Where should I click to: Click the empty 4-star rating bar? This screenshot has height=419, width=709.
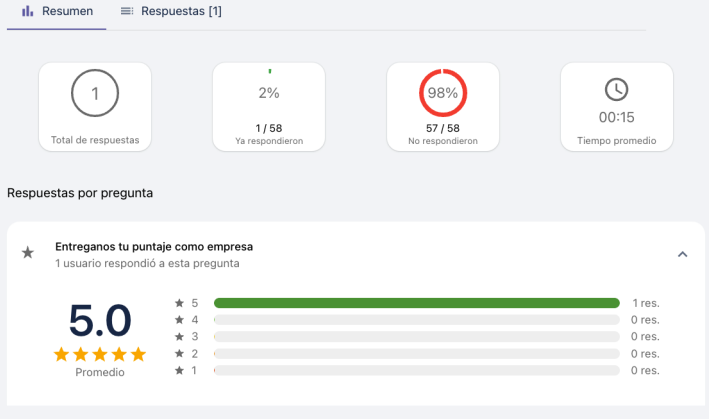pos(416,320)
